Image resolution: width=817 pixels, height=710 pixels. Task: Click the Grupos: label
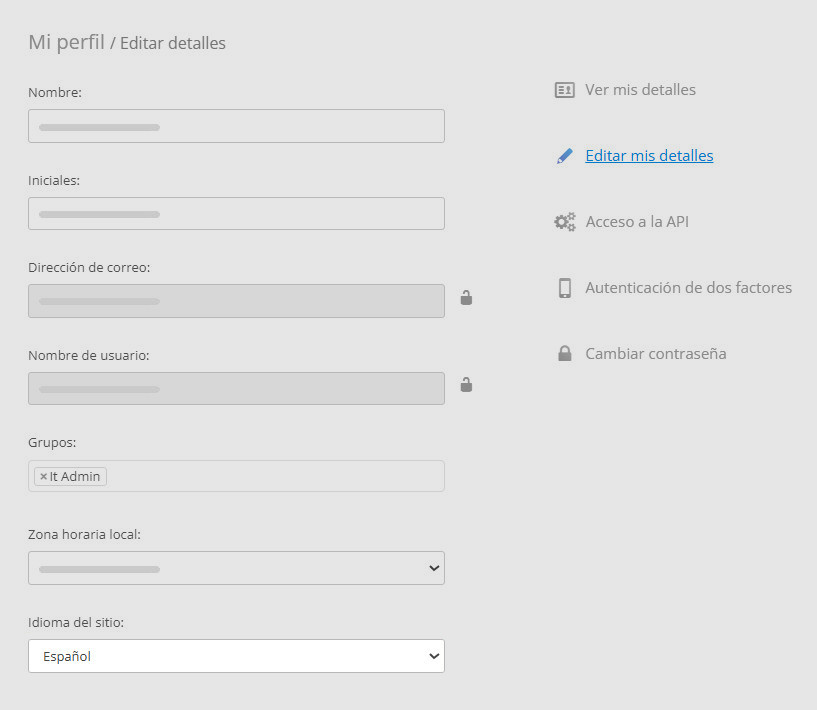tap(52, 443)
